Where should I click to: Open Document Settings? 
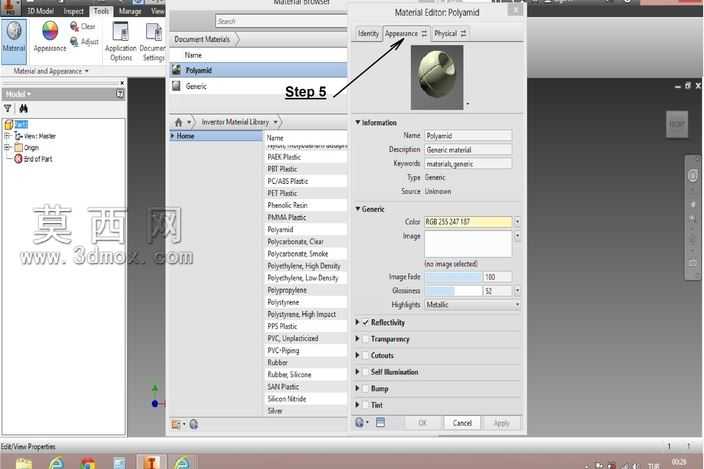(x=153, y=41)
